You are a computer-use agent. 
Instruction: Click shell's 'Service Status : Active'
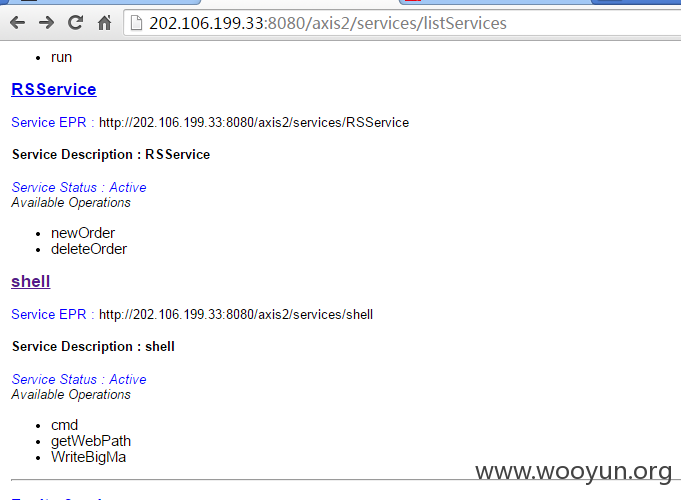coord(79,379)
